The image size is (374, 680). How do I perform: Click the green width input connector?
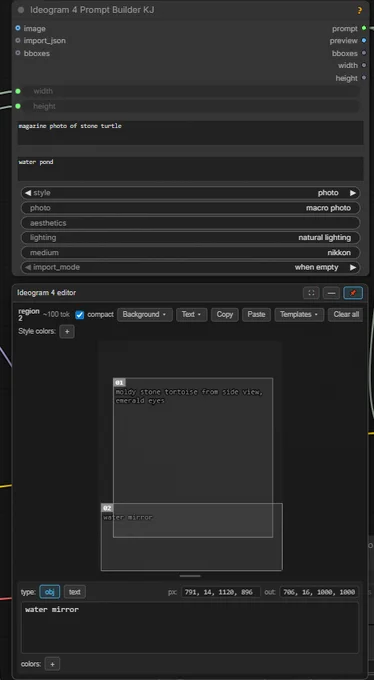(18, 91)
